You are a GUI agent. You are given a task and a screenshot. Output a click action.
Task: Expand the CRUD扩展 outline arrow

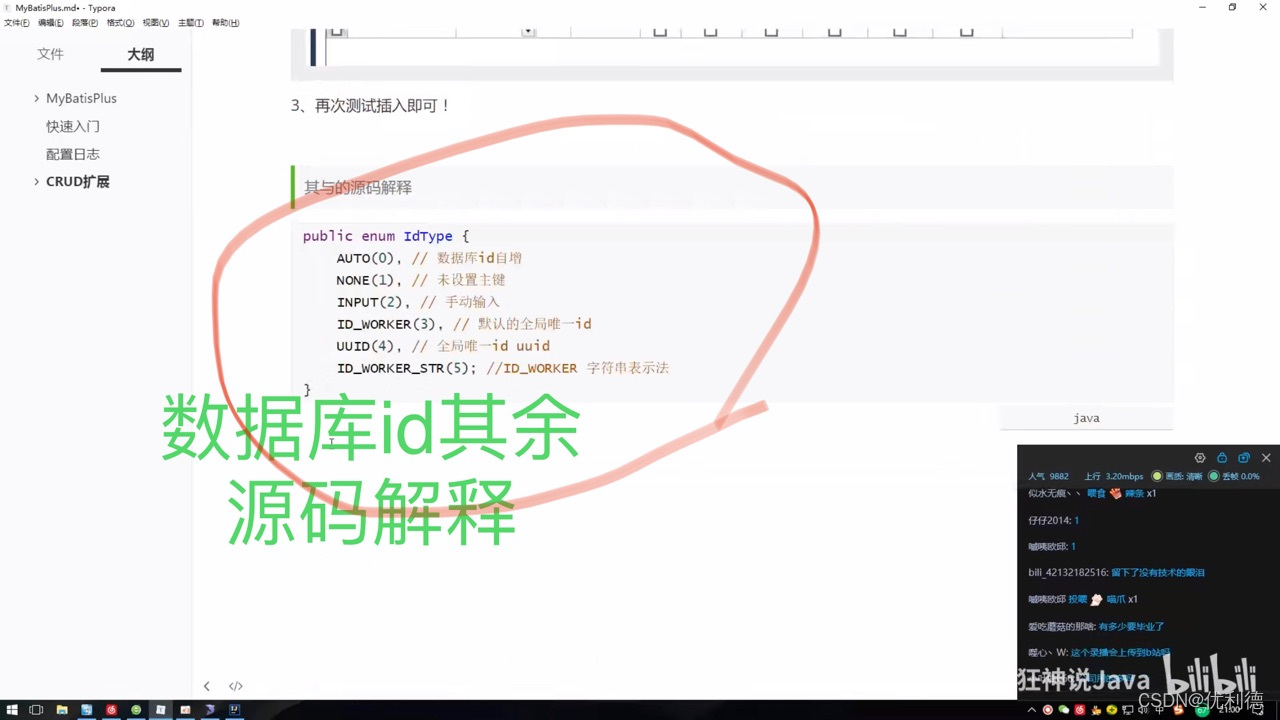pyautogui.click(x=37, y=182)
